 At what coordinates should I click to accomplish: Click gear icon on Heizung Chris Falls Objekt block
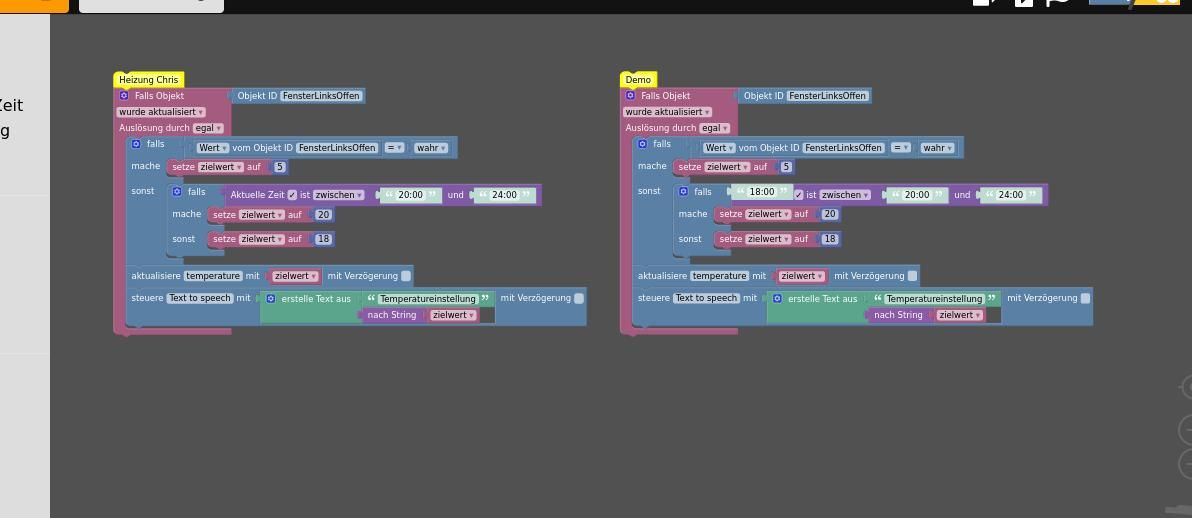click(x=124, y=96)
